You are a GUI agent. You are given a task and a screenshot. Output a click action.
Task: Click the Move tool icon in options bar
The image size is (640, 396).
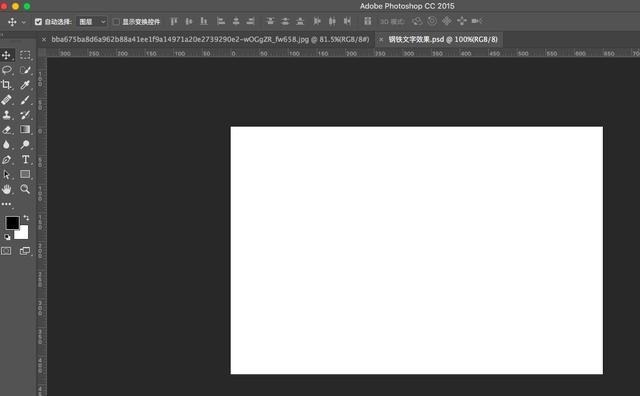[x=12, y=22]
